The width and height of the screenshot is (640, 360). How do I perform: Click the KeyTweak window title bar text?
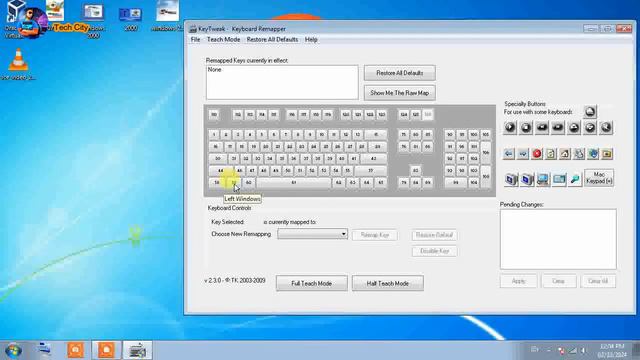242,29
